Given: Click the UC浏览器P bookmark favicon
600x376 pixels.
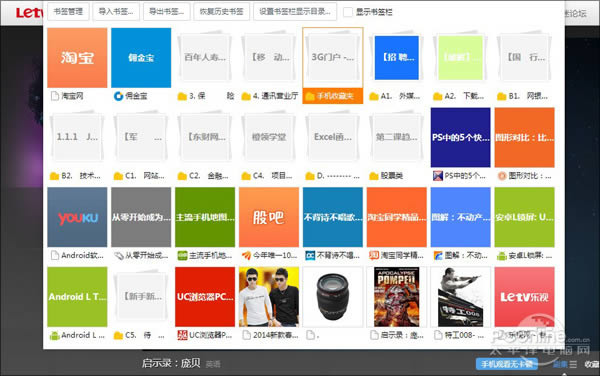Looking at the screenshot, I should (182, 335).
